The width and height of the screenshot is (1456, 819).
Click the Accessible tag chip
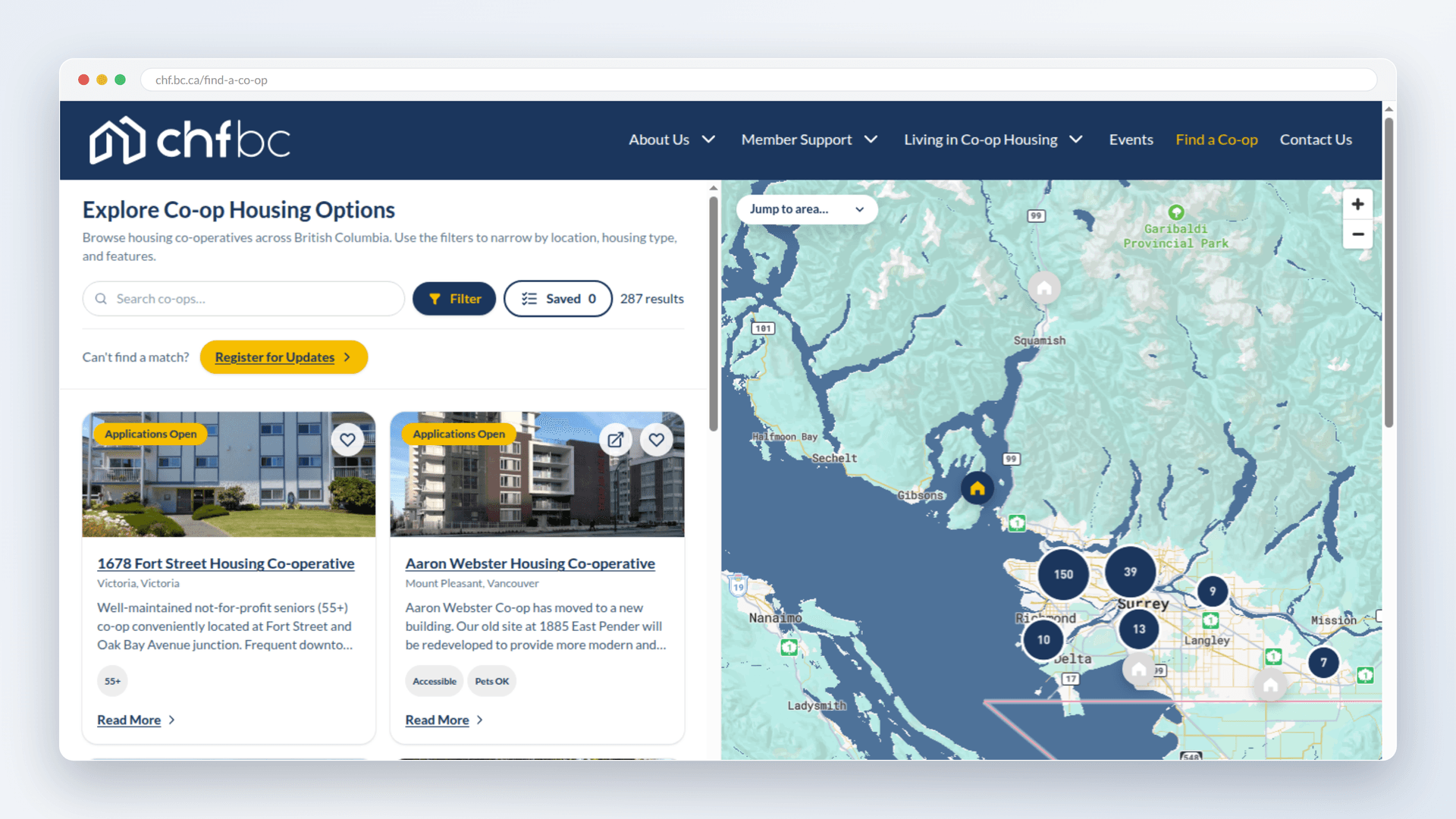pyautogui.click(x=435, y=681)
